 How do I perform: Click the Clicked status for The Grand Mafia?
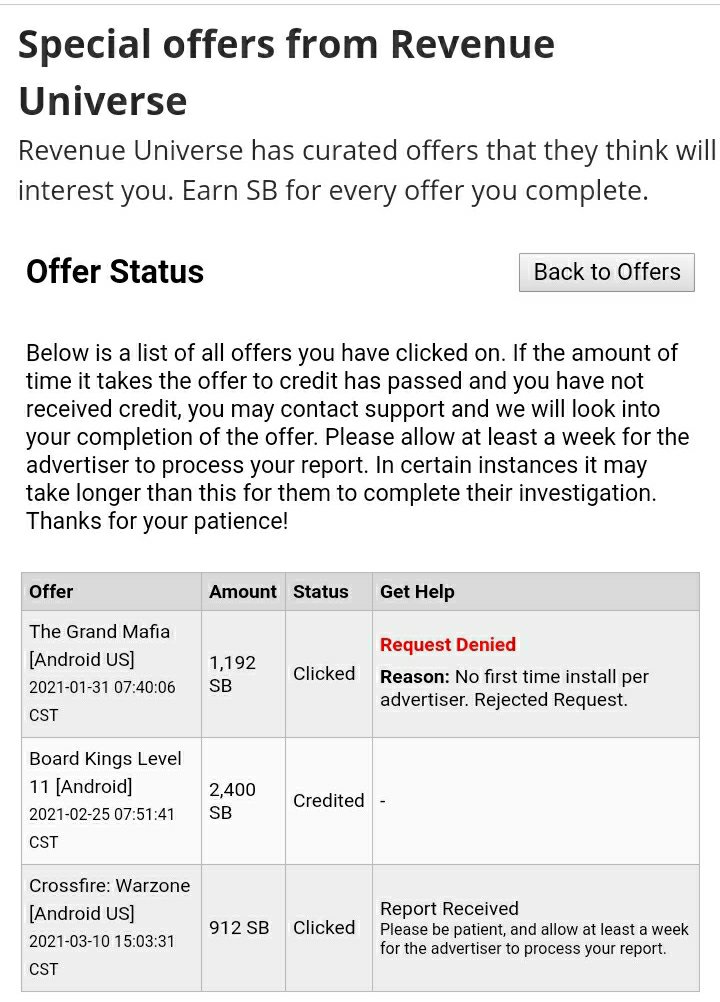[324, 674]
